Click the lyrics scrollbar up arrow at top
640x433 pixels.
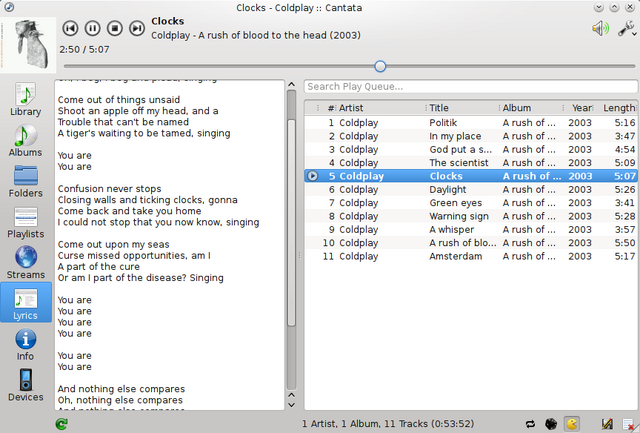tap(291, 84)
